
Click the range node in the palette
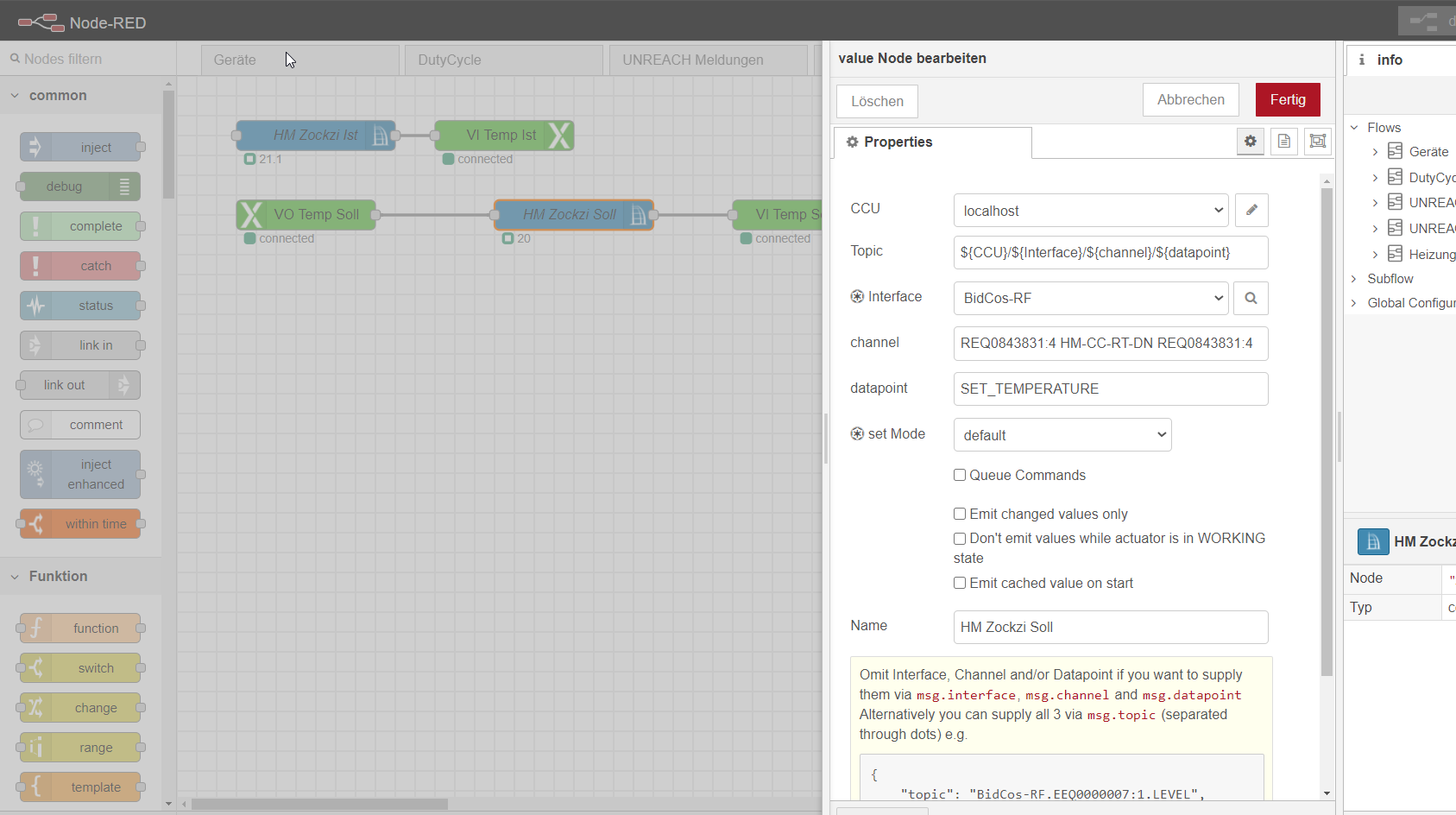point(80,748)
